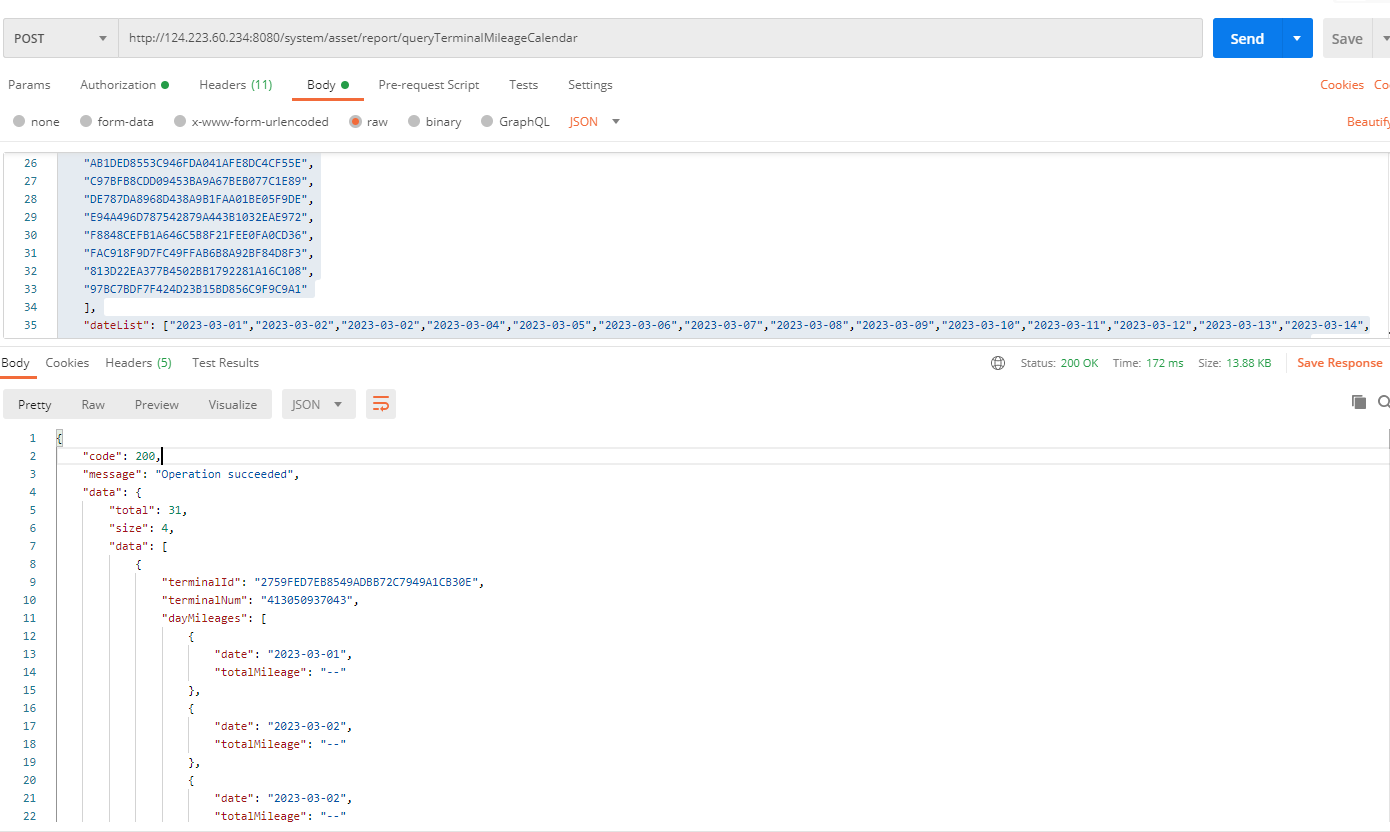Expand the Send button dropdown arrow
The height and width of the screenshot is (832, 1390).
click(x=1296, y=39)
